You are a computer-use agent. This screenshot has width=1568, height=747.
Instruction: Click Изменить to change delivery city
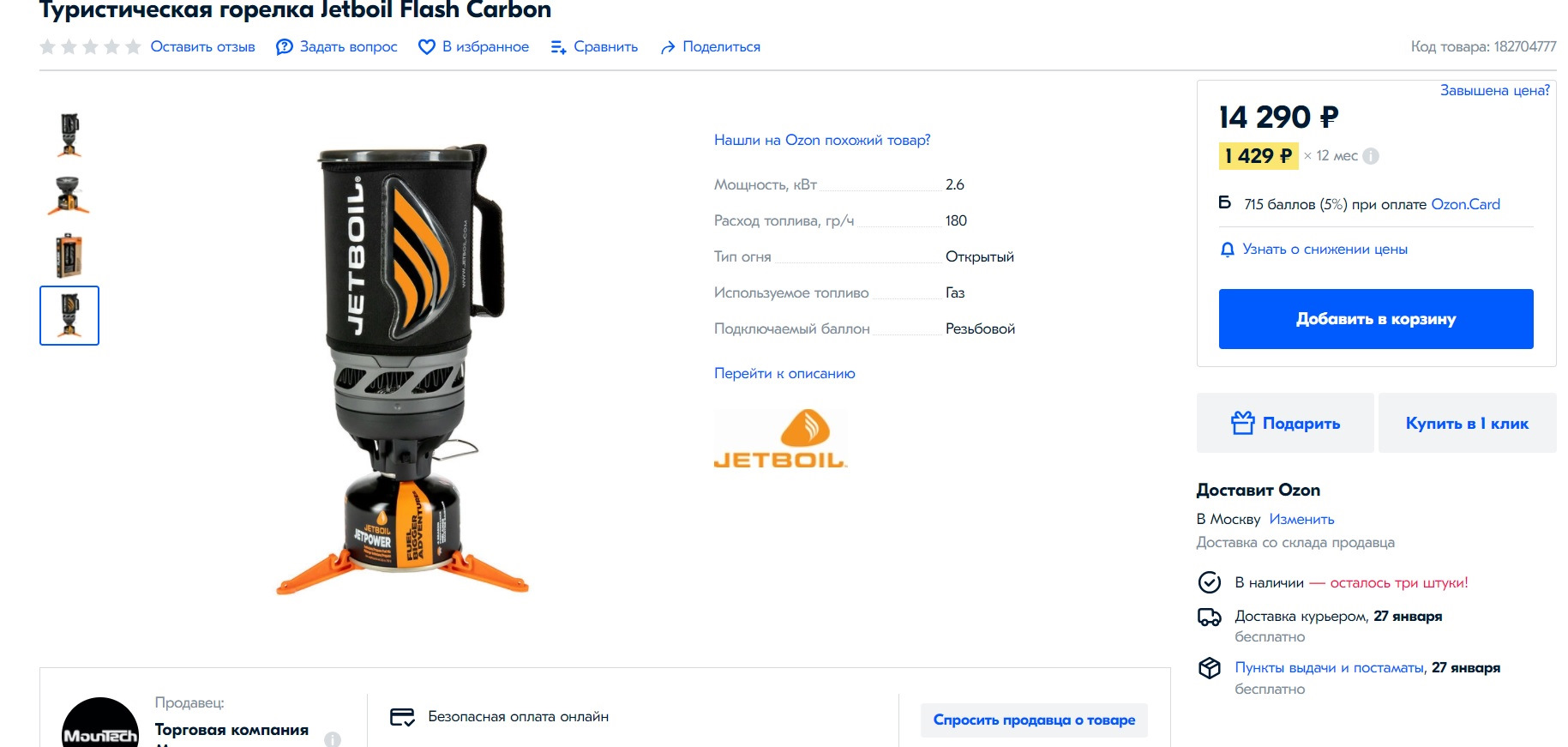pyautogui.click(x=1301, y=520)
